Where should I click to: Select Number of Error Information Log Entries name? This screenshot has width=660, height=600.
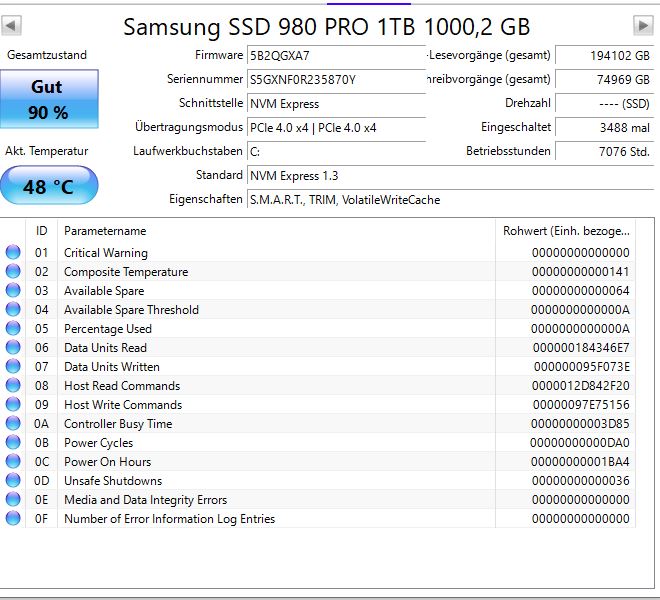point(169,518)
